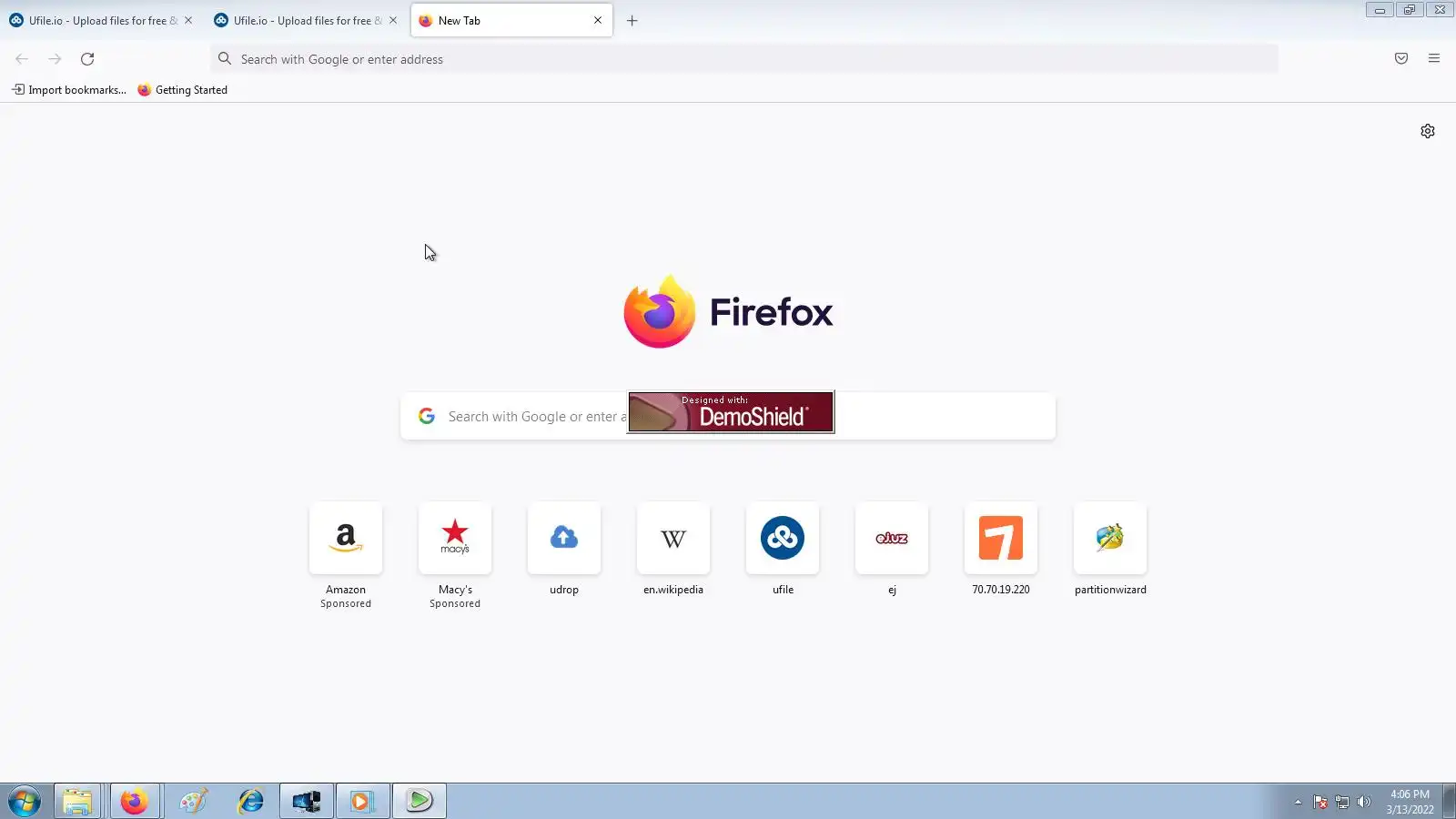This screenshot has width=1456, height=819.
Task: Click Import bookmarks in bookmarks toolbar
Action: pyautogui.click(x=69, y=89)
